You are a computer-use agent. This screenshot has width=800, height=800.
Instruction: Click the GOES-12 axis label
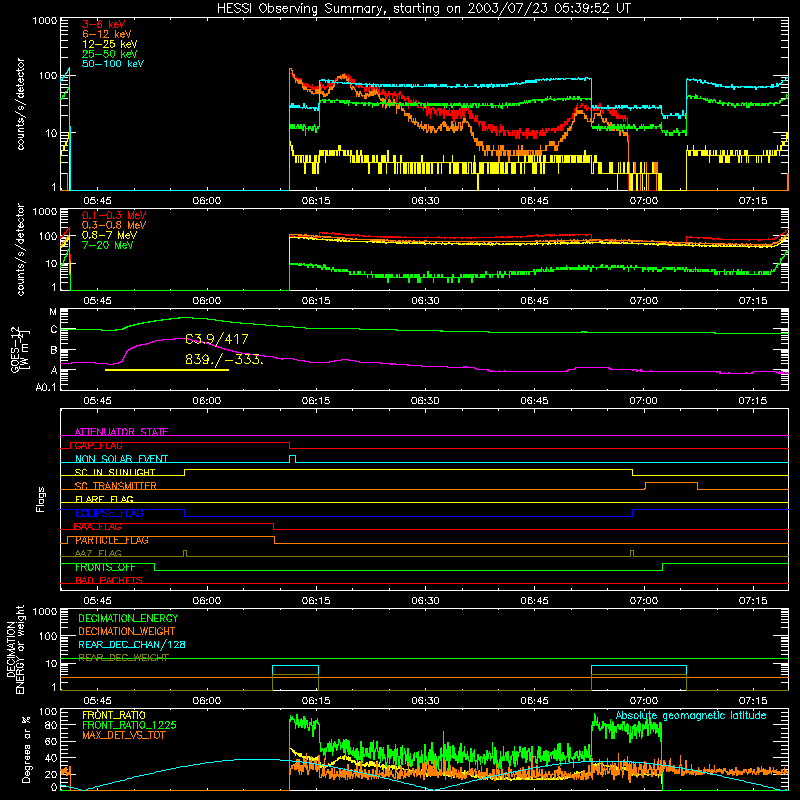pyautogui.click(x=20, y=350)
